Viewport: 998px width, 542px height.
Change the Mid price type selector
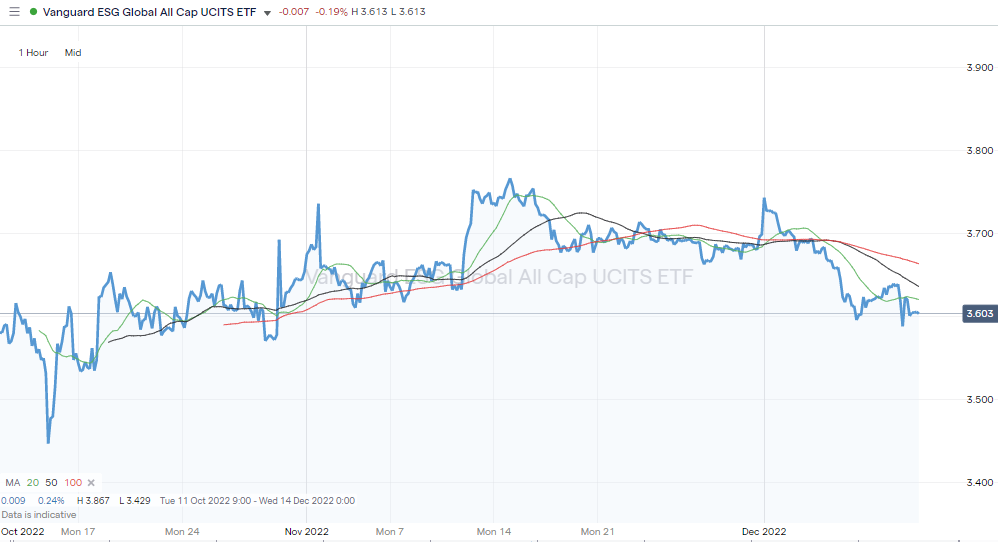point(73,52)
